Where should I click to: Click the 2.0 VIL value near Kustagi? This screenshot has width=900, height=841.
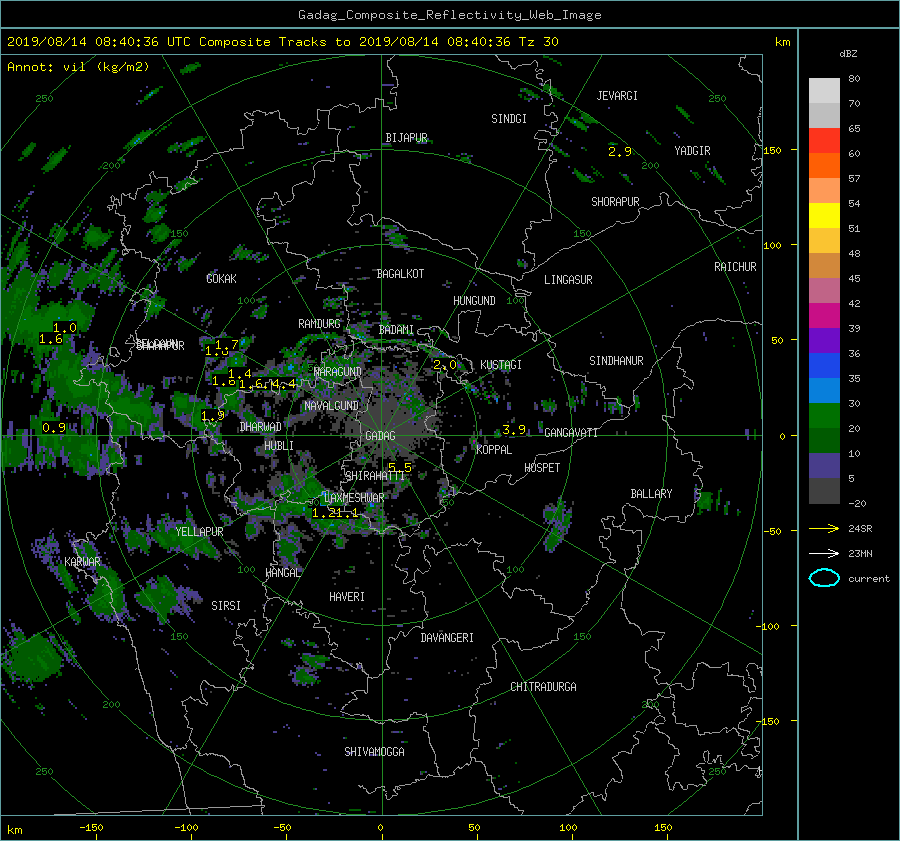point(445,365)
